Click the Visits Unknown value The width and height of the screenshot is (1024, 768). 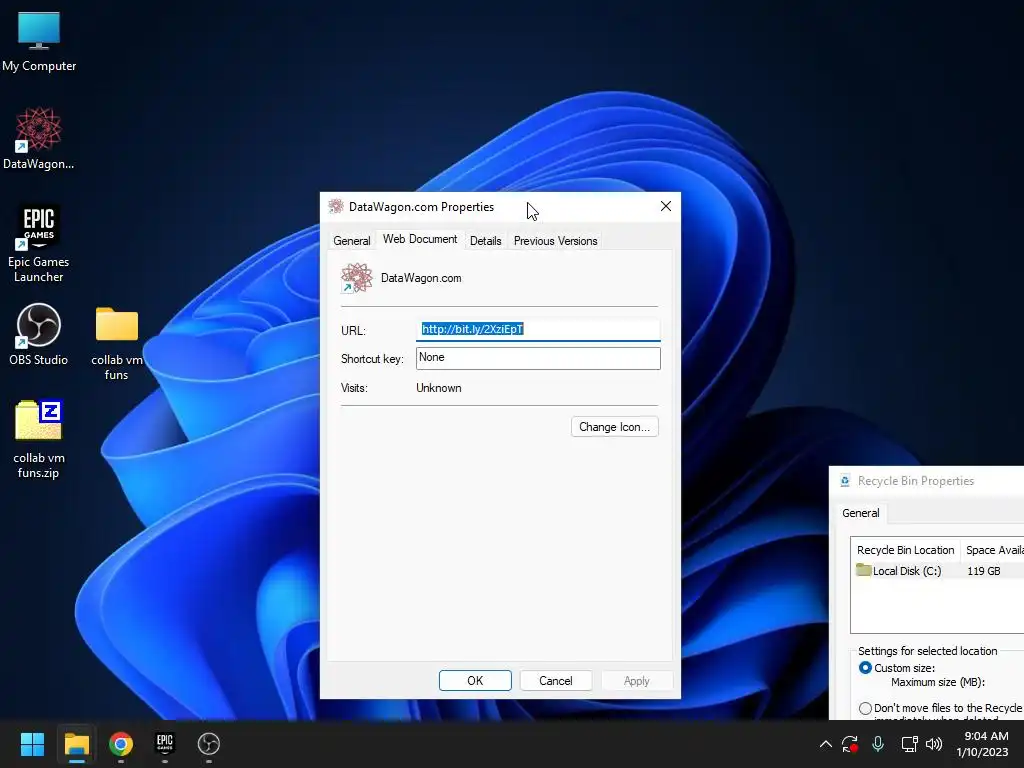pos(439,388)
